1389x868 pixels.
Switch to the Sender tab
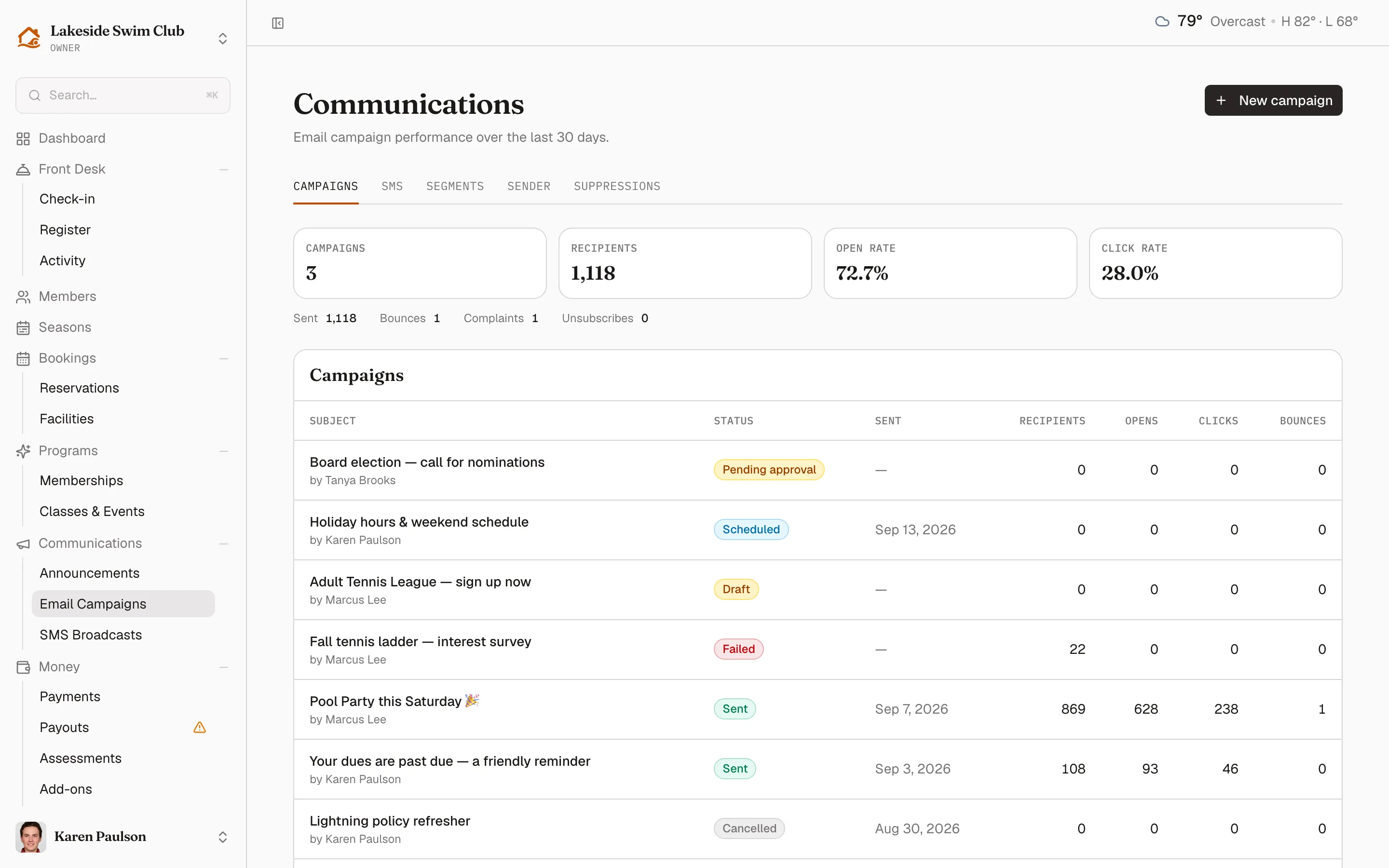(529, 186)
